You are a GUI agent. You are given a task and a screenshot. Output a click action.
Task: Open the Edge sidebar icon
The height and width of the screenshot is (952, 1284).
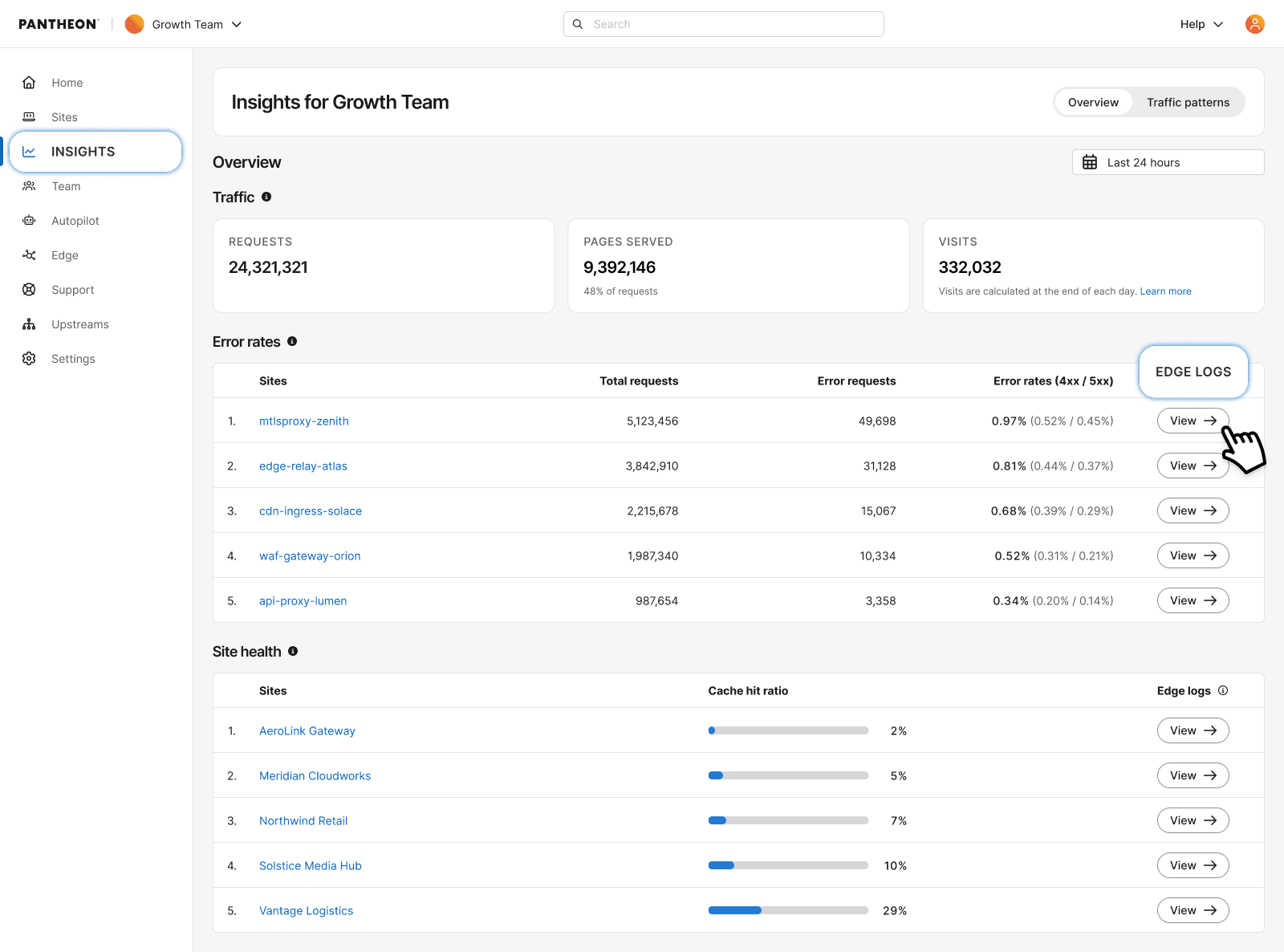coord(29,255)
